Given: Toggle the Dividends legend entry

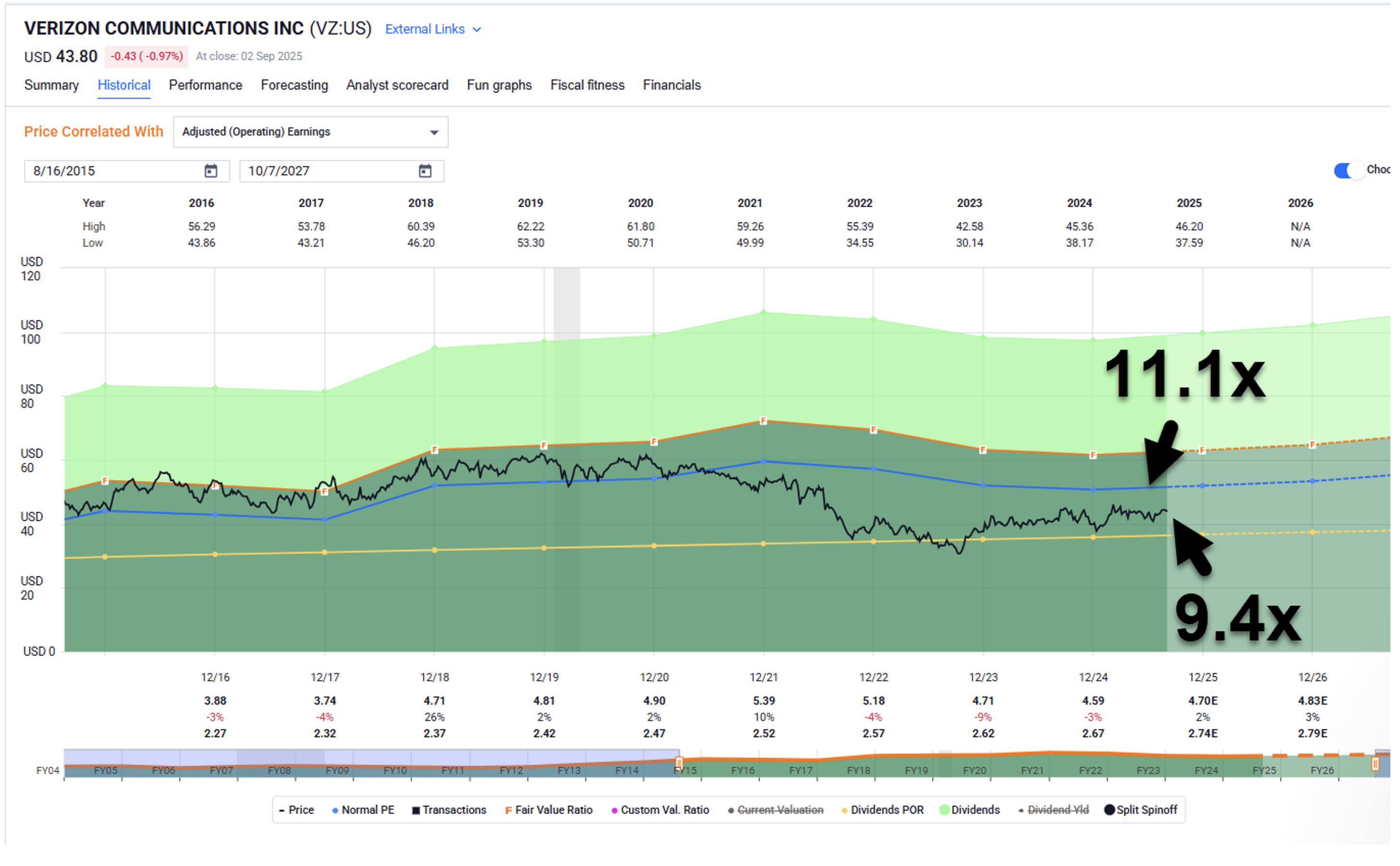Looking at the screenshot, I should pyautogui.click(x=970, y=810).
